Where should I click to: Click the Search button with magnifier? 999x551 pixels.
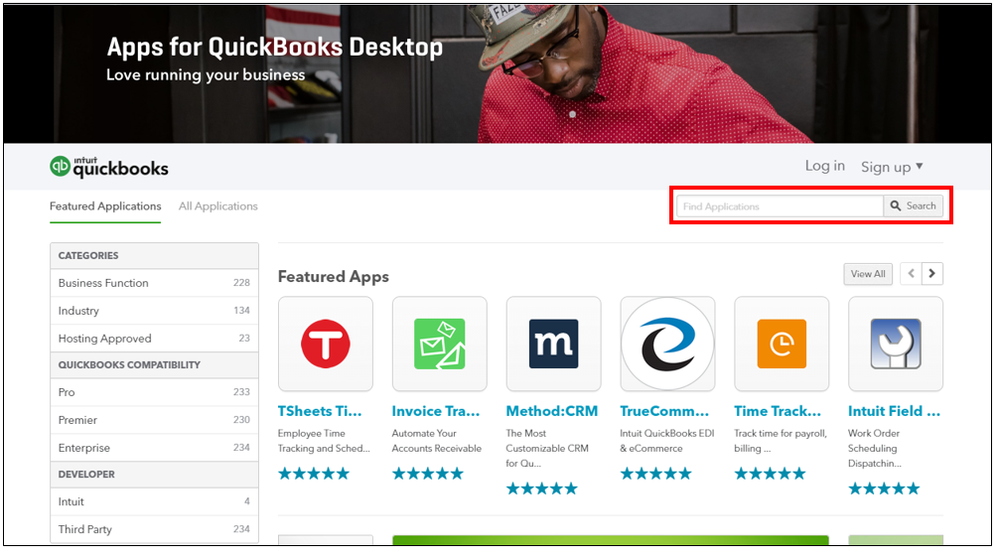(913, 206)
